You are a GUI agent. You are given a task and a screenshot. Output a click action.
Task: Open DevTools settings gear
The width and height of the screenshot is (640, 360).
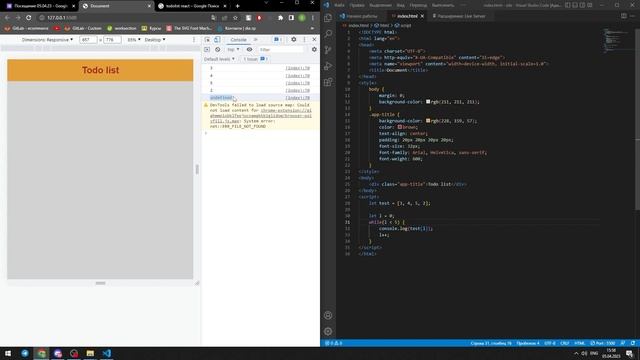[x=293, y=40]
